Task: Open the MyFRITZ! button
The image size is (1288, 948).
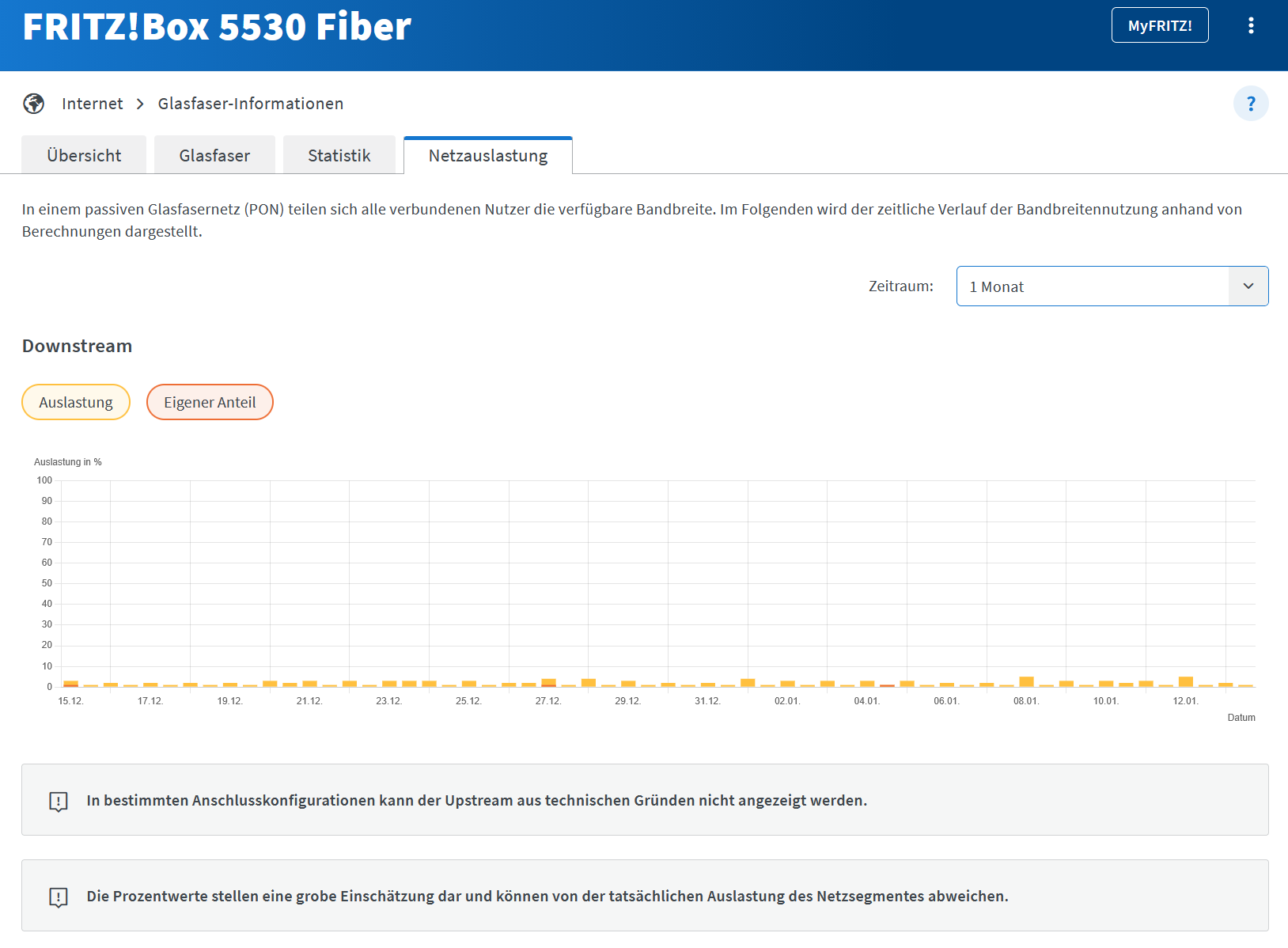Action: [1160, 25]
